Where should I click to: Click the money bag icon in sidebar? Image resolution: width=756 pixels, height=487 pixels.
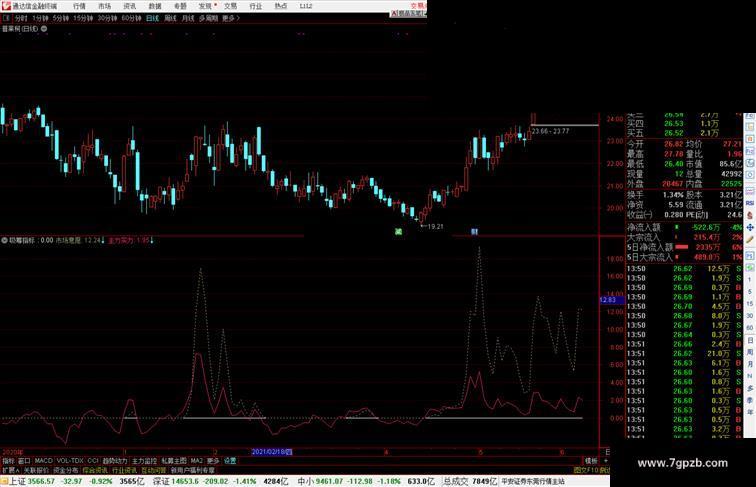coord(750,216)
